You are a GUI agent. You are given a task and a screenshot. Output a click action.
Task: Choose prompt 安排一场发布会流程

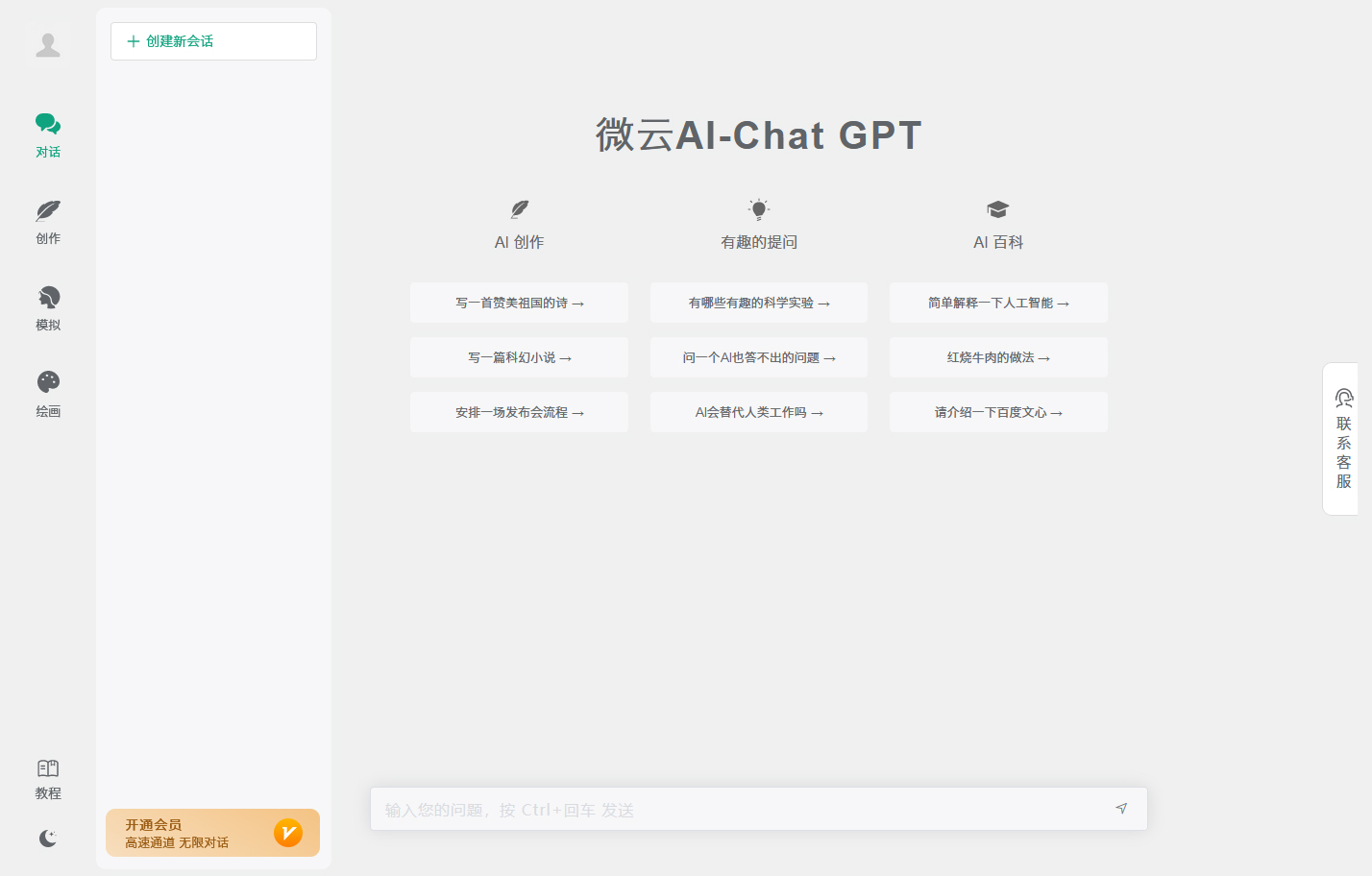[x=519, y=412]
